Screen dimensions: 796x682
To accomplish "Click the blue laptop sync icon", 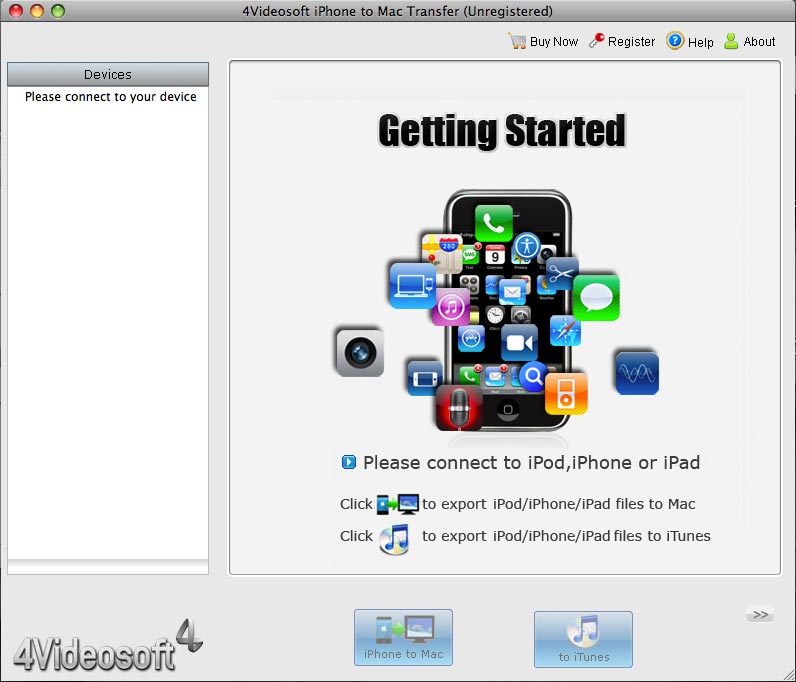I will click(412, 285).
